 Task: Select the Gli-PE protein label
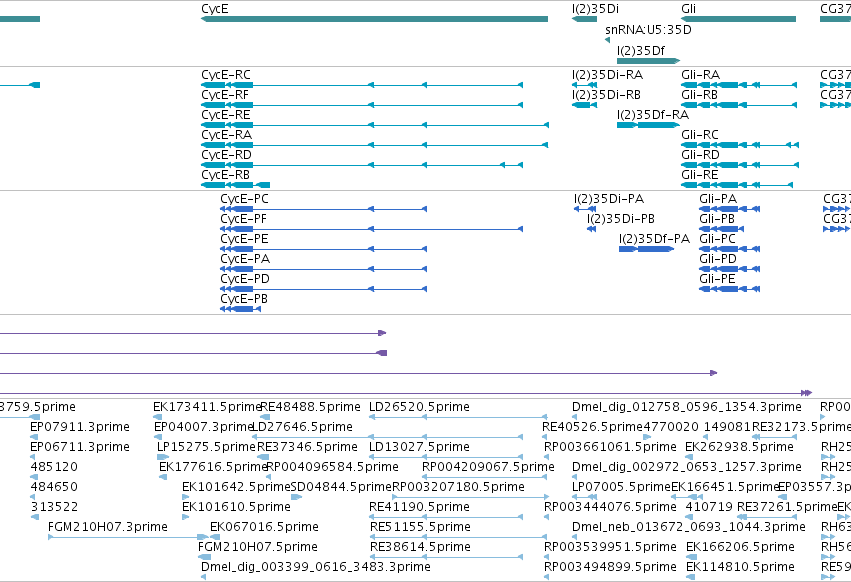[x=718, y=280]
